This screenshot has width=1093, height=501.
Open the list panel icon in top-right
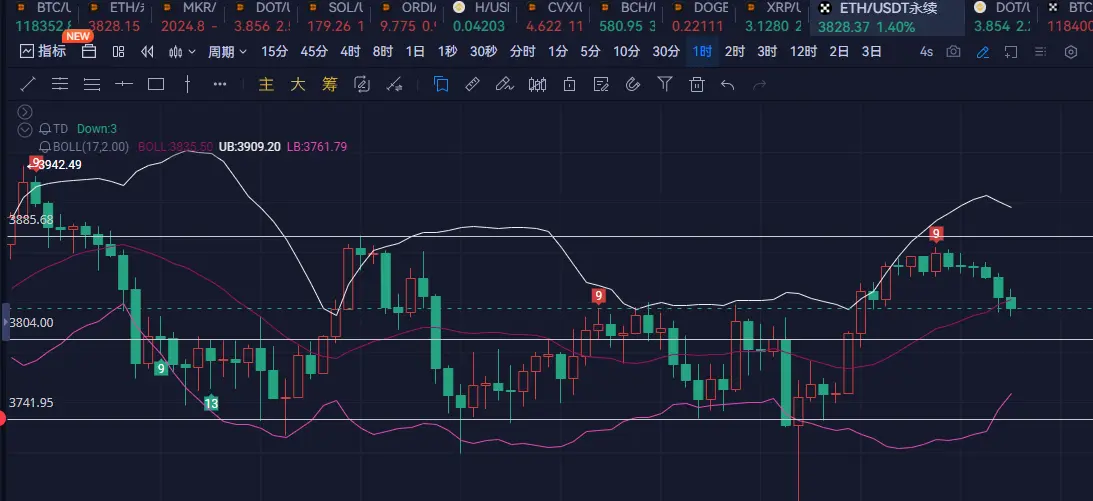(x=1041, y=52)
